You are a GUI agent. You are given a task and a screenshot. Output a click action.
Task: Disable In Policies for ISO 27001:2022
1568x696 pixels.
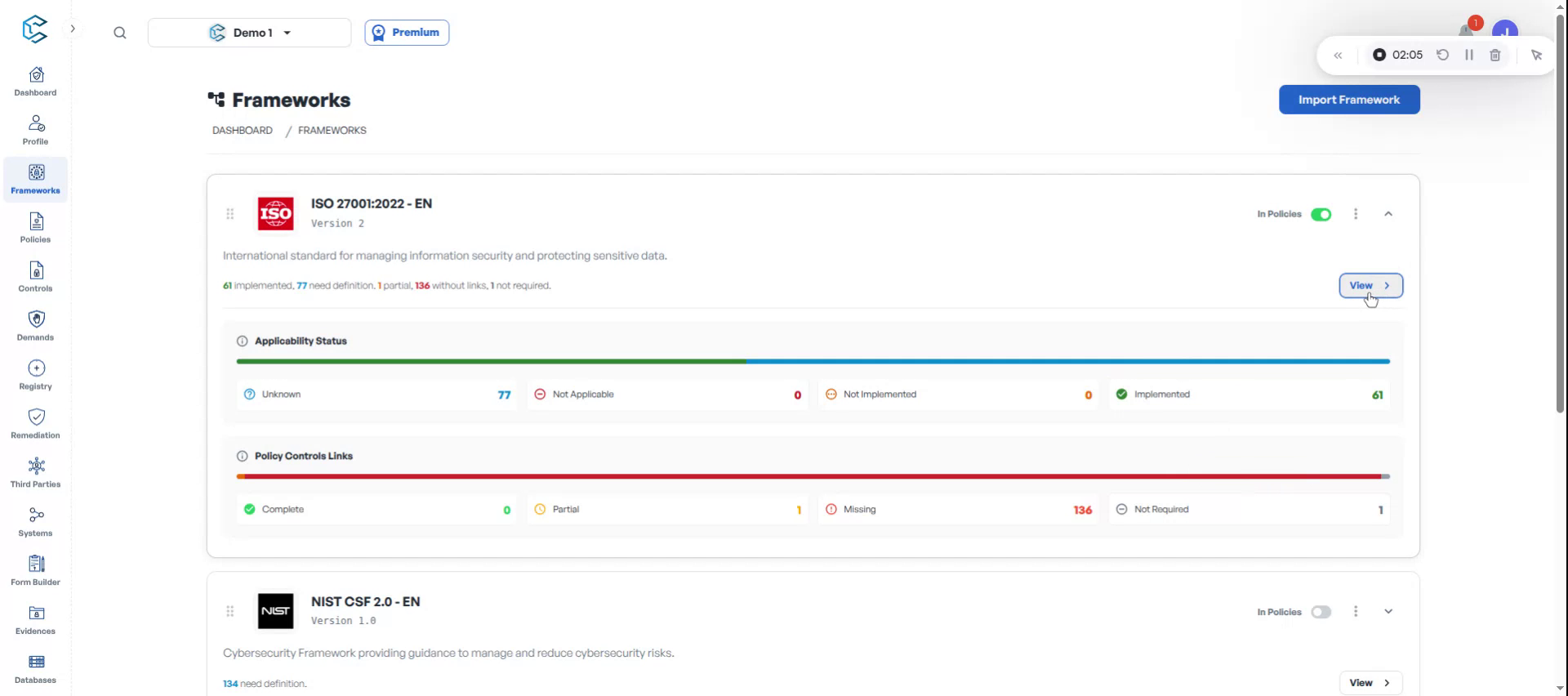click(1321, 215)
